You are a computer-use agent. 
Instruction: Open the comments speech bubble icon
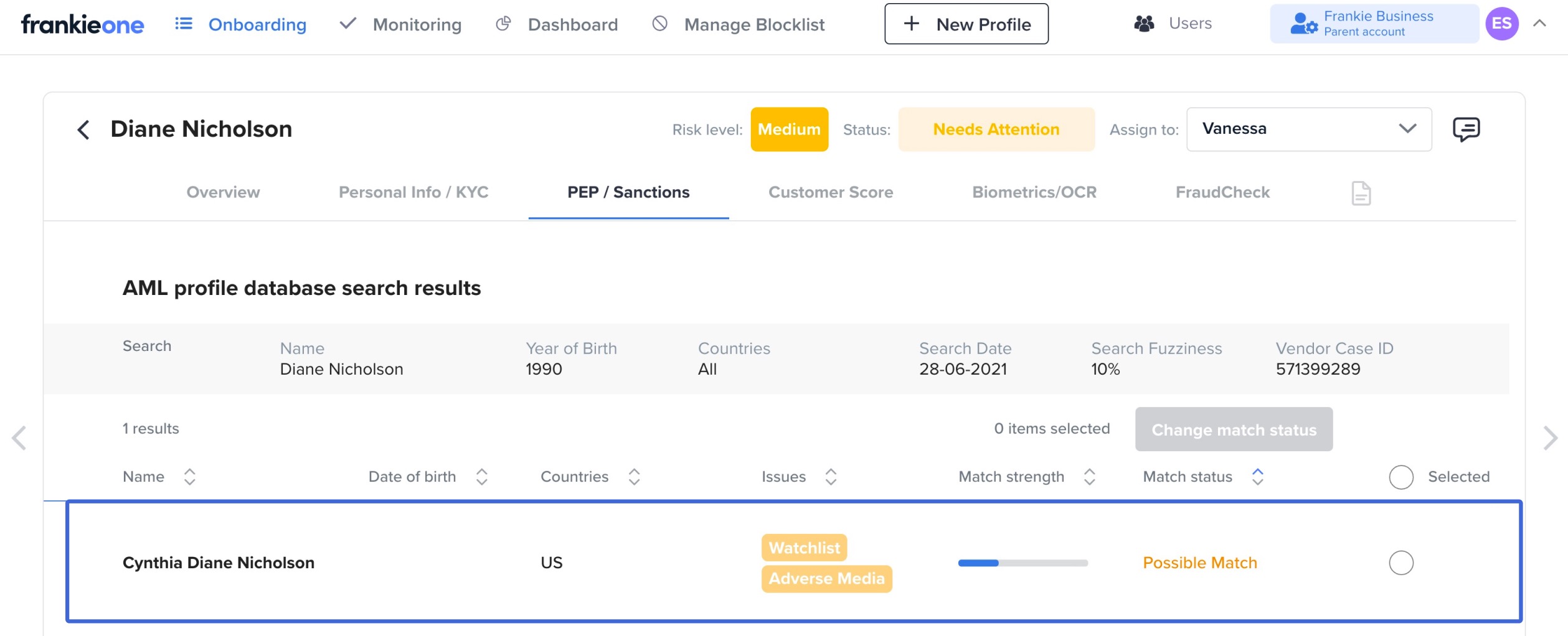1466,129
